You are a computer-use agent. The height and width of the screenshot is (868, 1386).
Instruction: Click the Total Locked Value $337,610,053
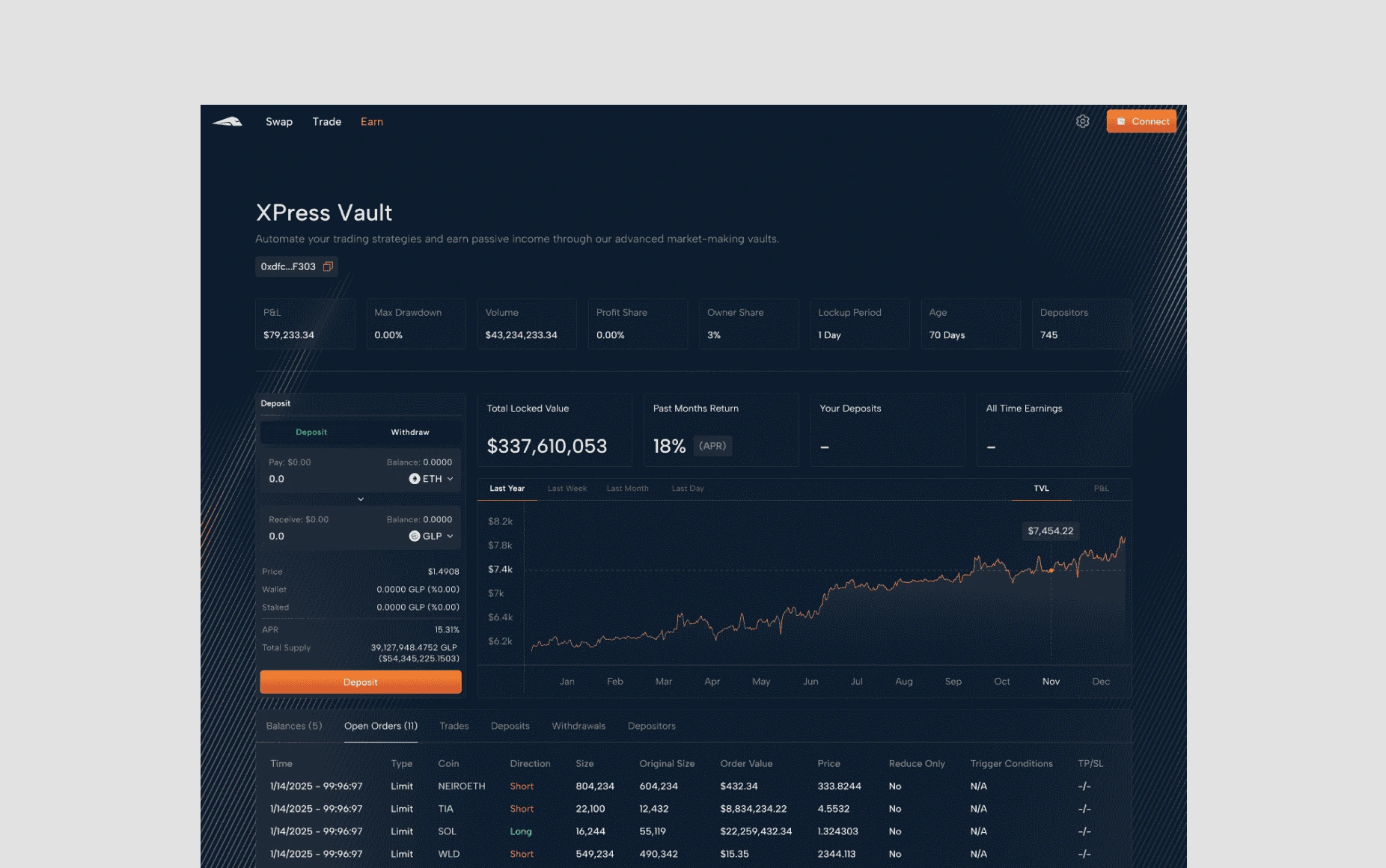tap(547, 447)
